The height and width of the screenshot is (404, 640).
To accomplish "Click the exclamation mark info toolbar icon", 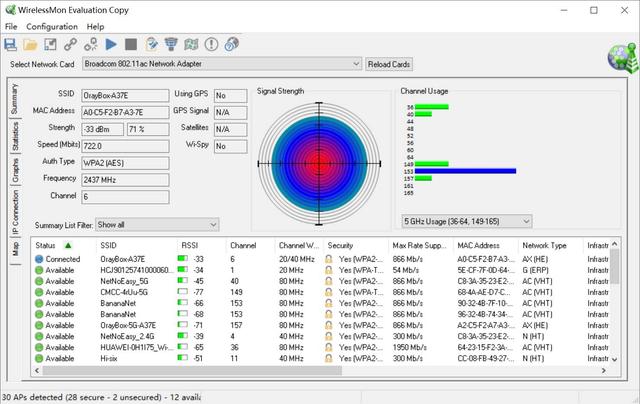I will (x=211, y=44).
